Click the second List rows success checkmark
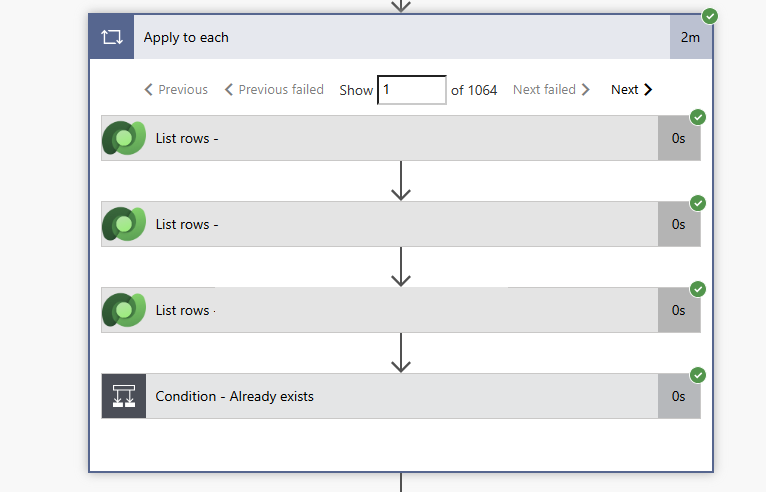This screenshot has height=492, width=766. 698,203
